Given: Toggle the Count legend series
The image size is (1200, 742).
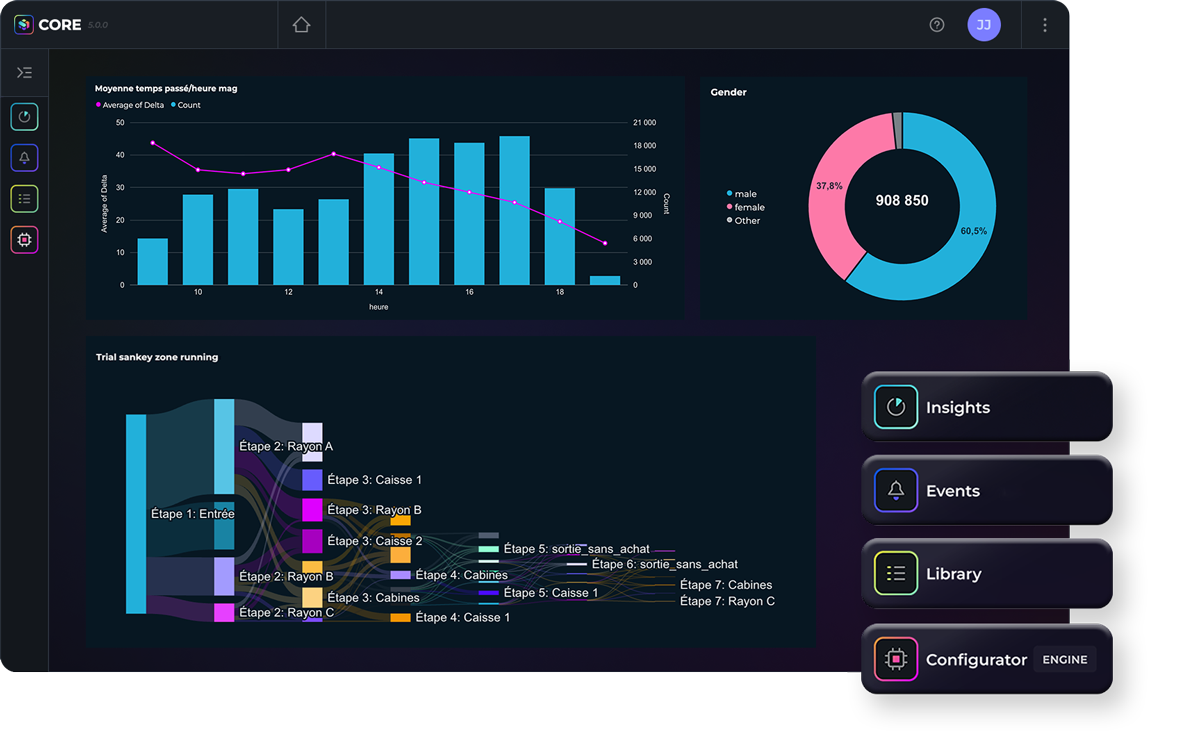Looking at the screenshot, I should [x=186, y=105].
